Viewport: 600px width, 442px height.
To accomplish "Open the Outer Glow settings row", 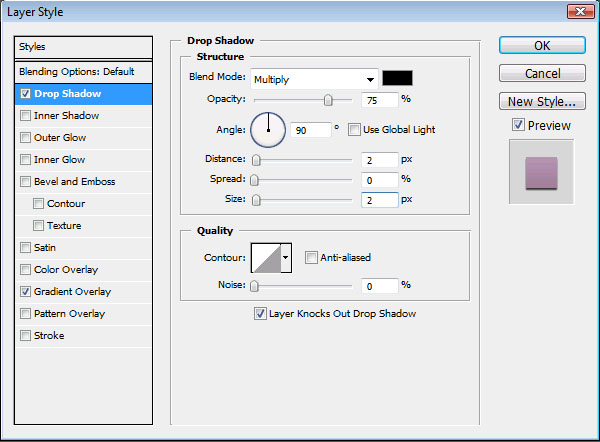I will (83, 137).
